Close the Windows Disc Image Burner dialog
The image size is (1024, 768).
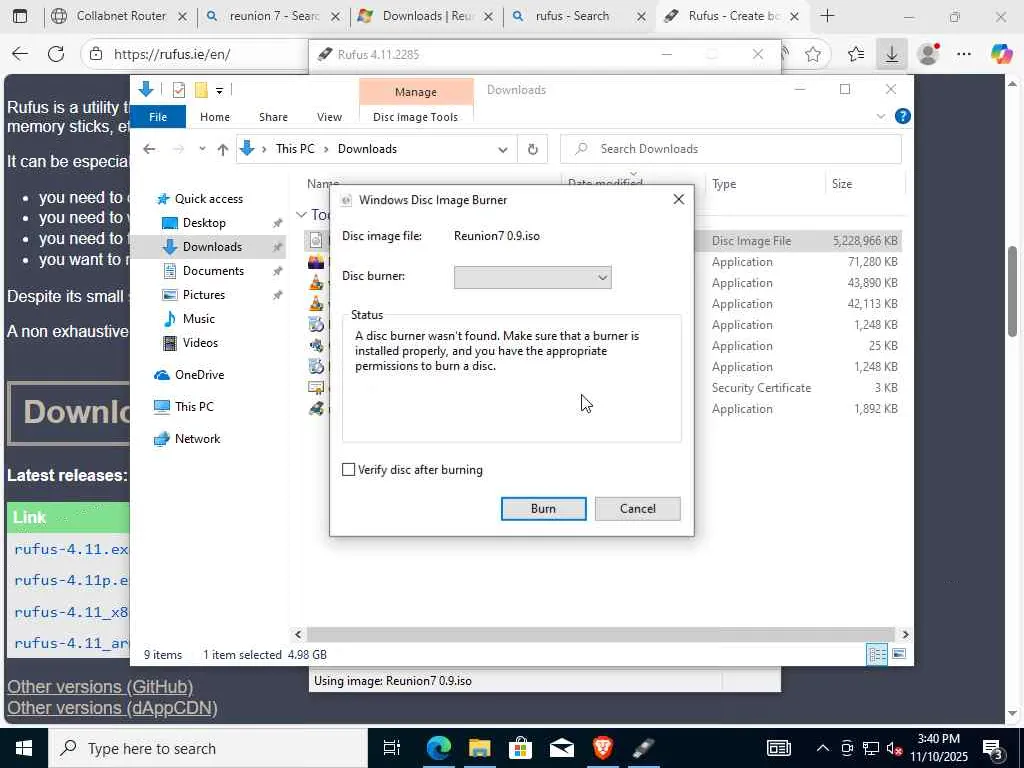coord(679,199)
